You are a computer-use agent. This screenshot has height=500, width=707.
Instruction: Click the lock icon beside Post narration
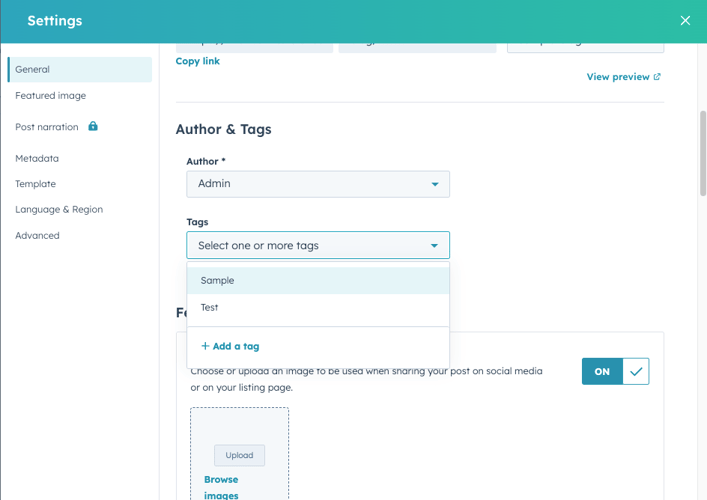click(93, 126)
